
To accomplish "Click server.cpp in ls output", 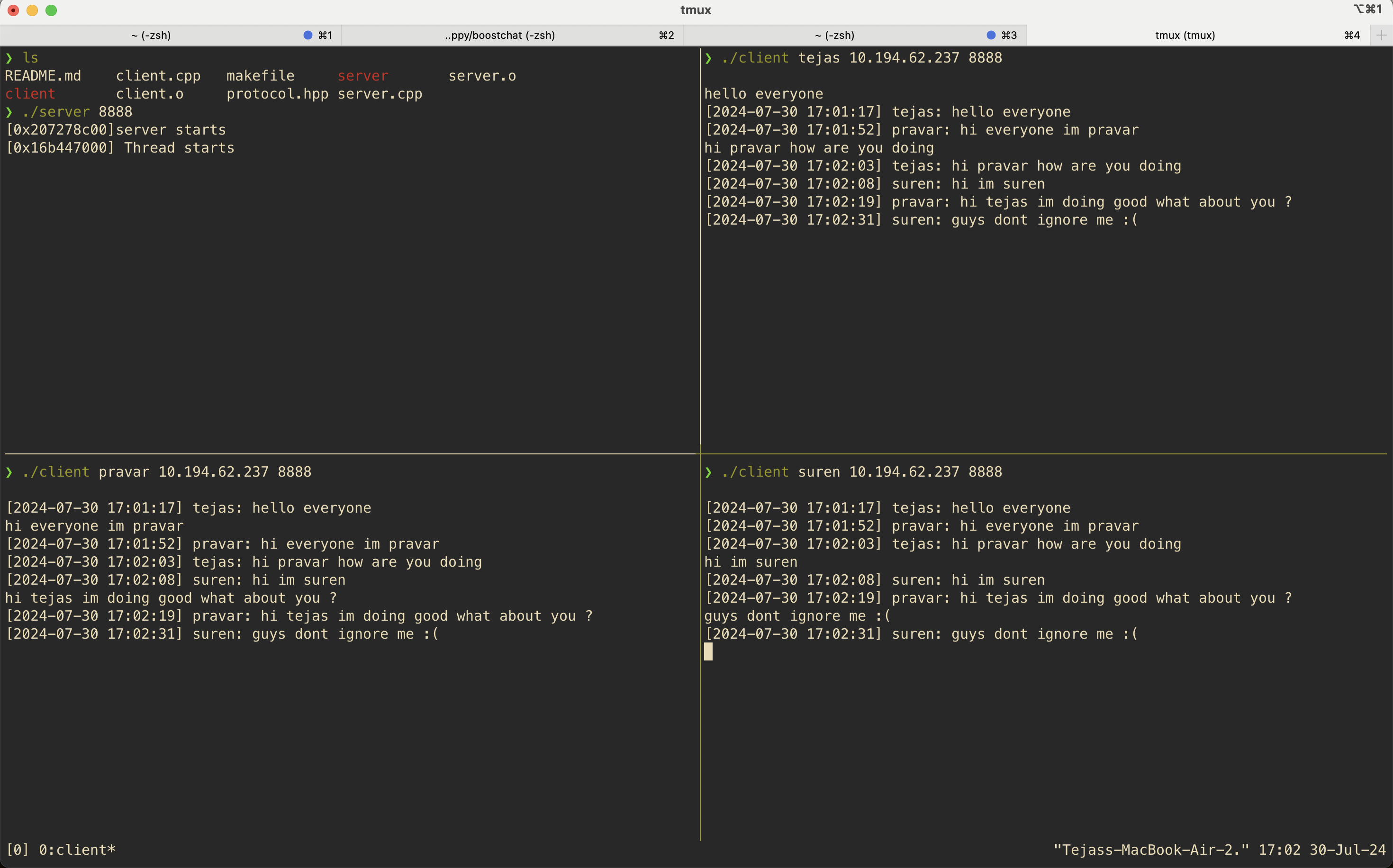I will (x=380, y=93).
